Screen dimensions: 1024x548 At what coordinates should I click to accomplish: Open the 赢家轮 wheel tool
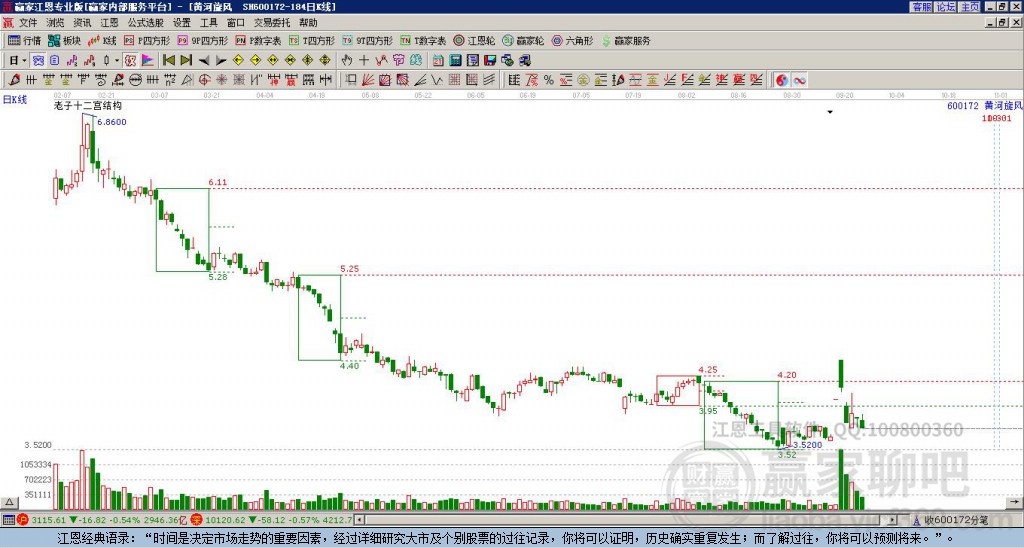coord(523,40)
